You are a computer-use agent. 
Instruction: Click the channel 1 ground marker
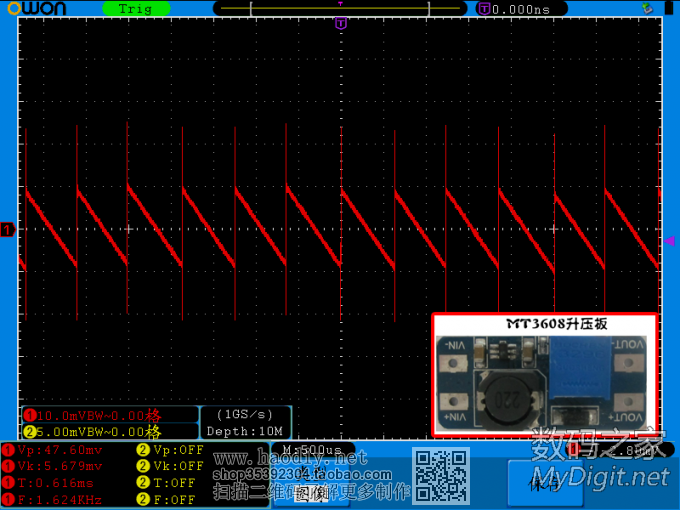pos(8,230)
